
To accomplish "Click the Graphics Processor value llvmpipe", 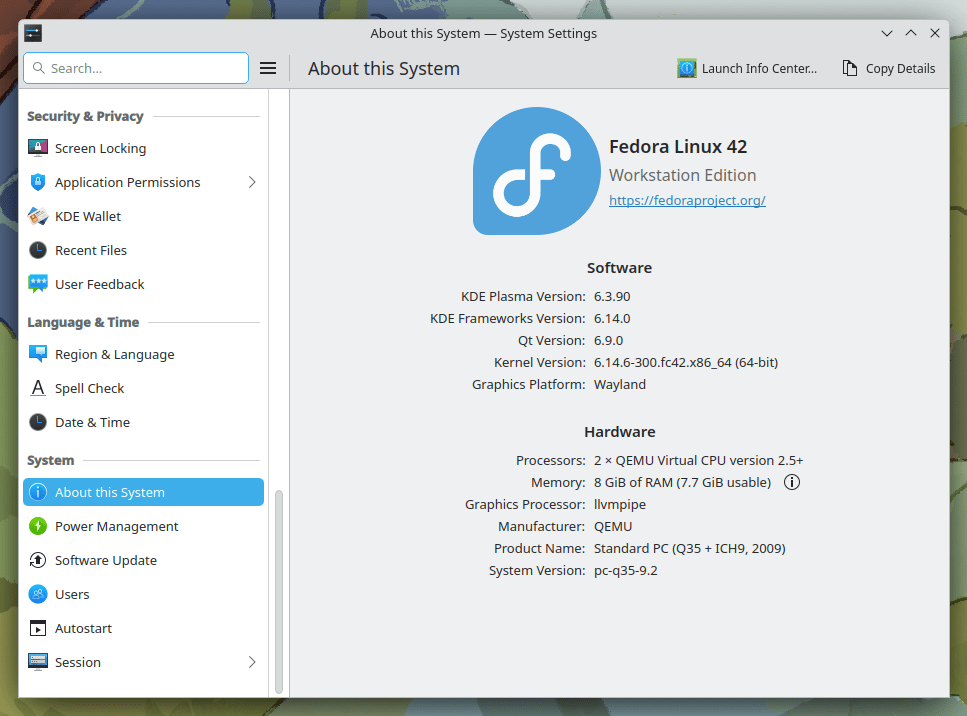I will click(620, 504).
